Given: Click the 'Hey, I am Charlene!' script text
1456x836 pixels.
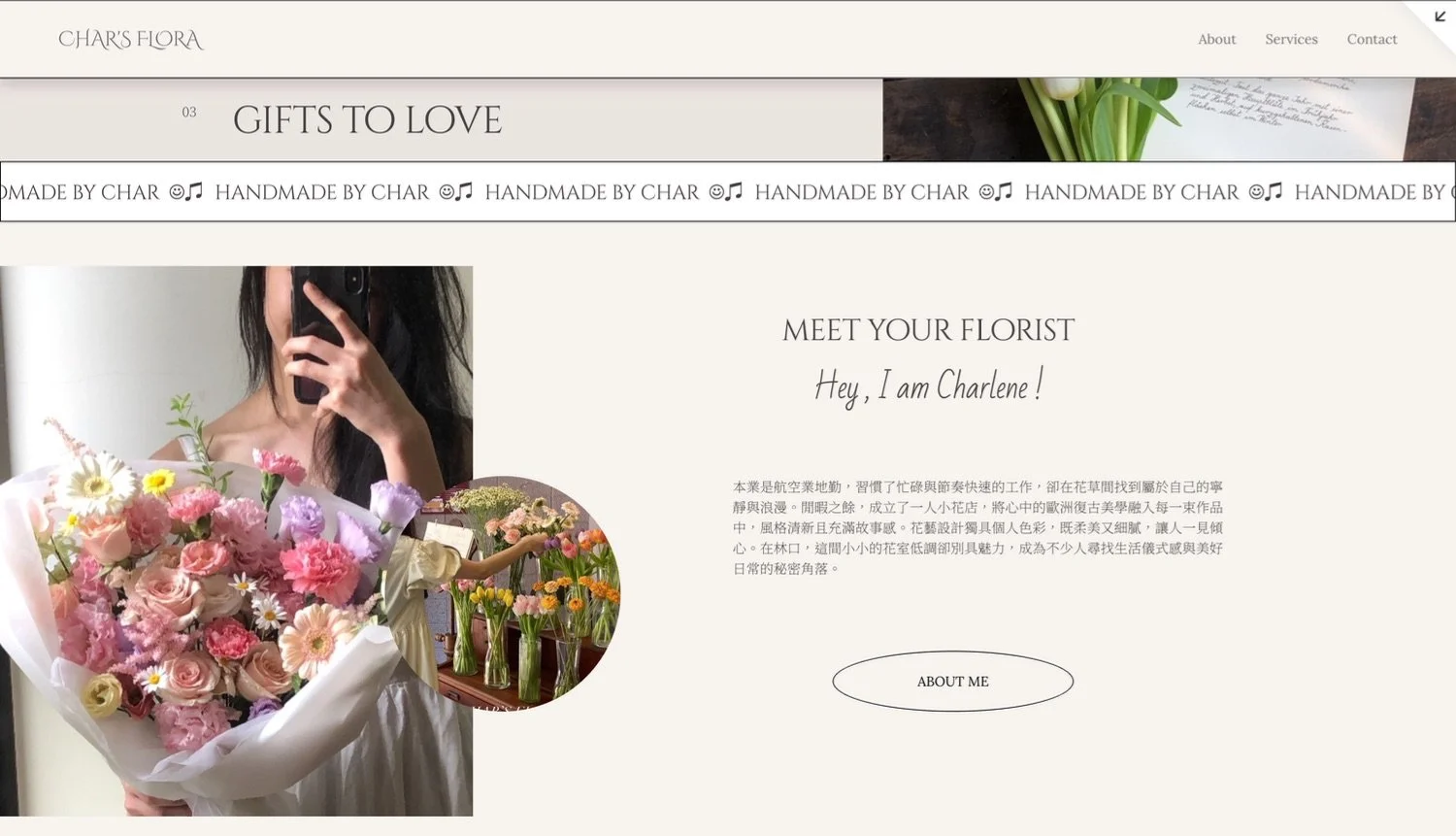Looking at the screenshot, I should pos(929,386).
